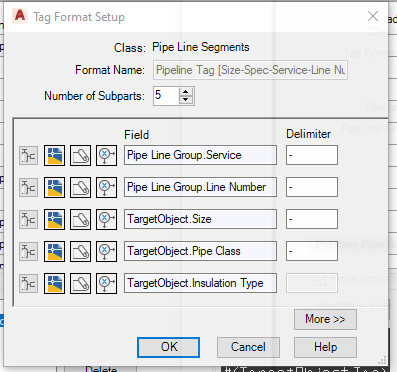Select Project Properties icon in Pipe Class row
Screen dimensions: 397x372
tap(80, 251)
